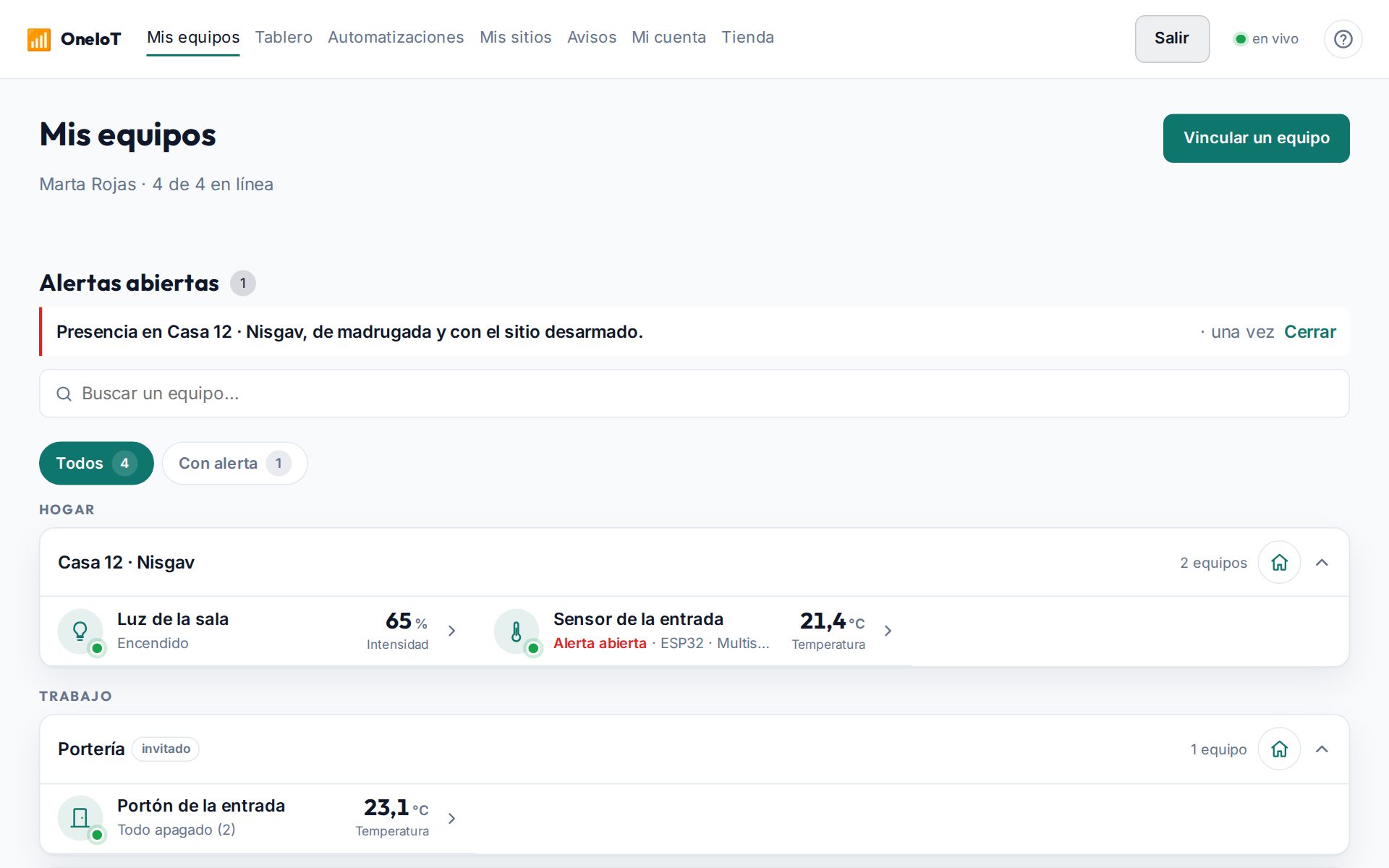Open the Tablero tab

pos(284,38)
